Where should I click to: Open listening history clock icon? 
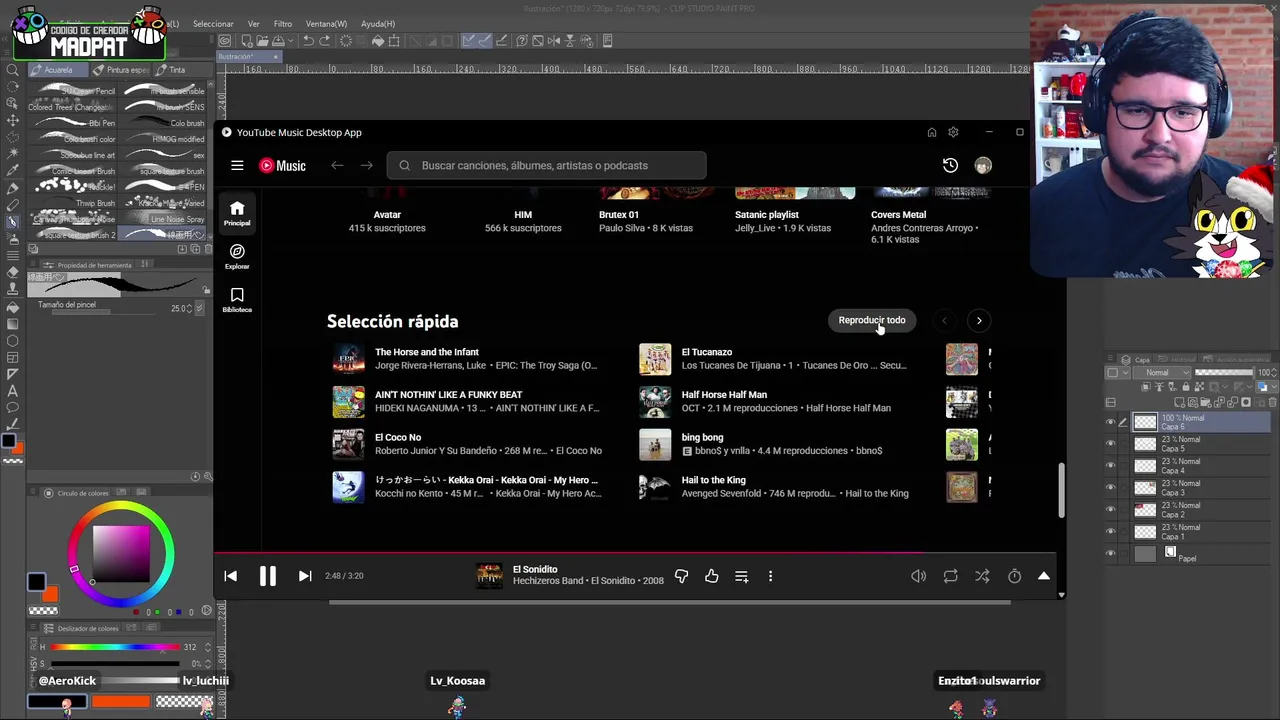(x=950, y=166)
